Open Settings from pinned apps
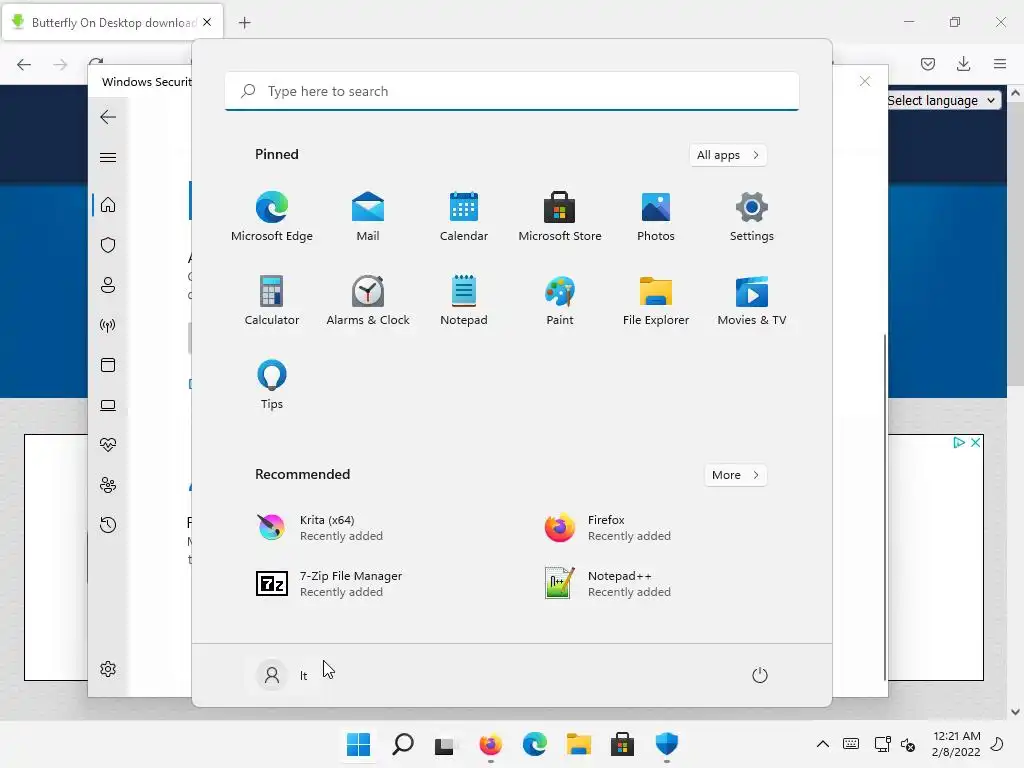 [x=752, y=216]
